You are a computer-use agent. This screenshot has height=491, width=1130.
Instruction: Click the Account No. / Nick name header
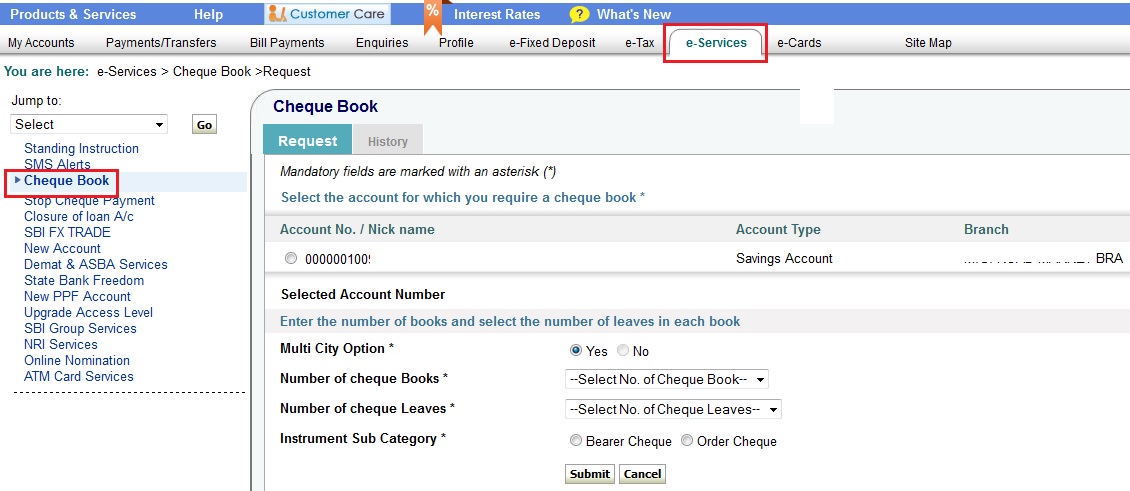(x=357, y=230)
